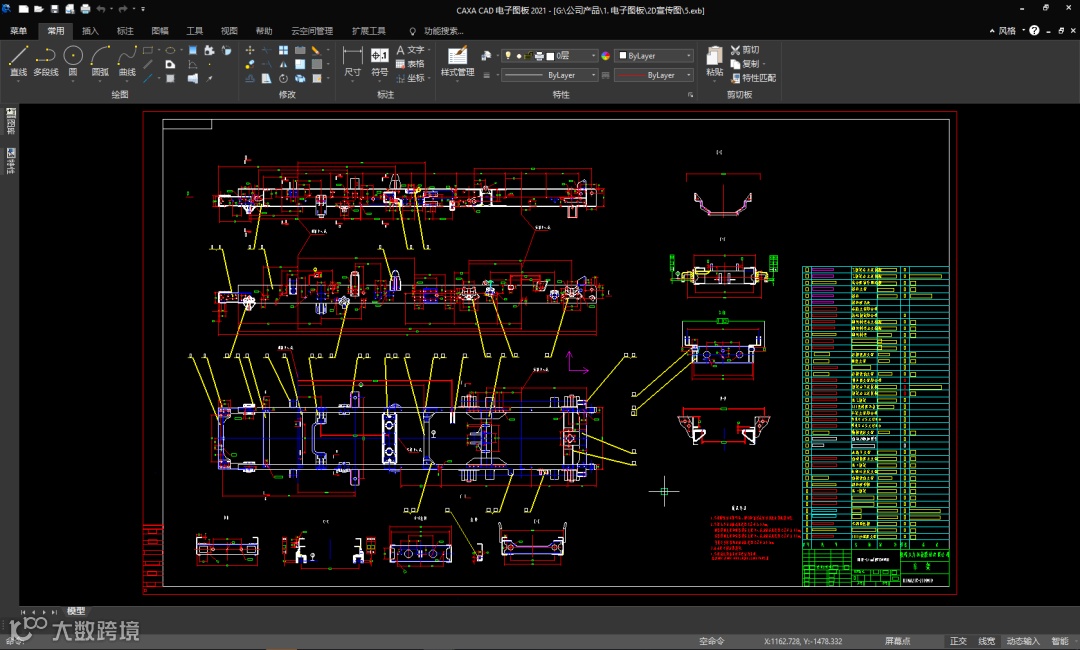This screenshot has height=650, width=1080.
Task: Click the 尺寸 dimension tool
Action: point(353,60)
